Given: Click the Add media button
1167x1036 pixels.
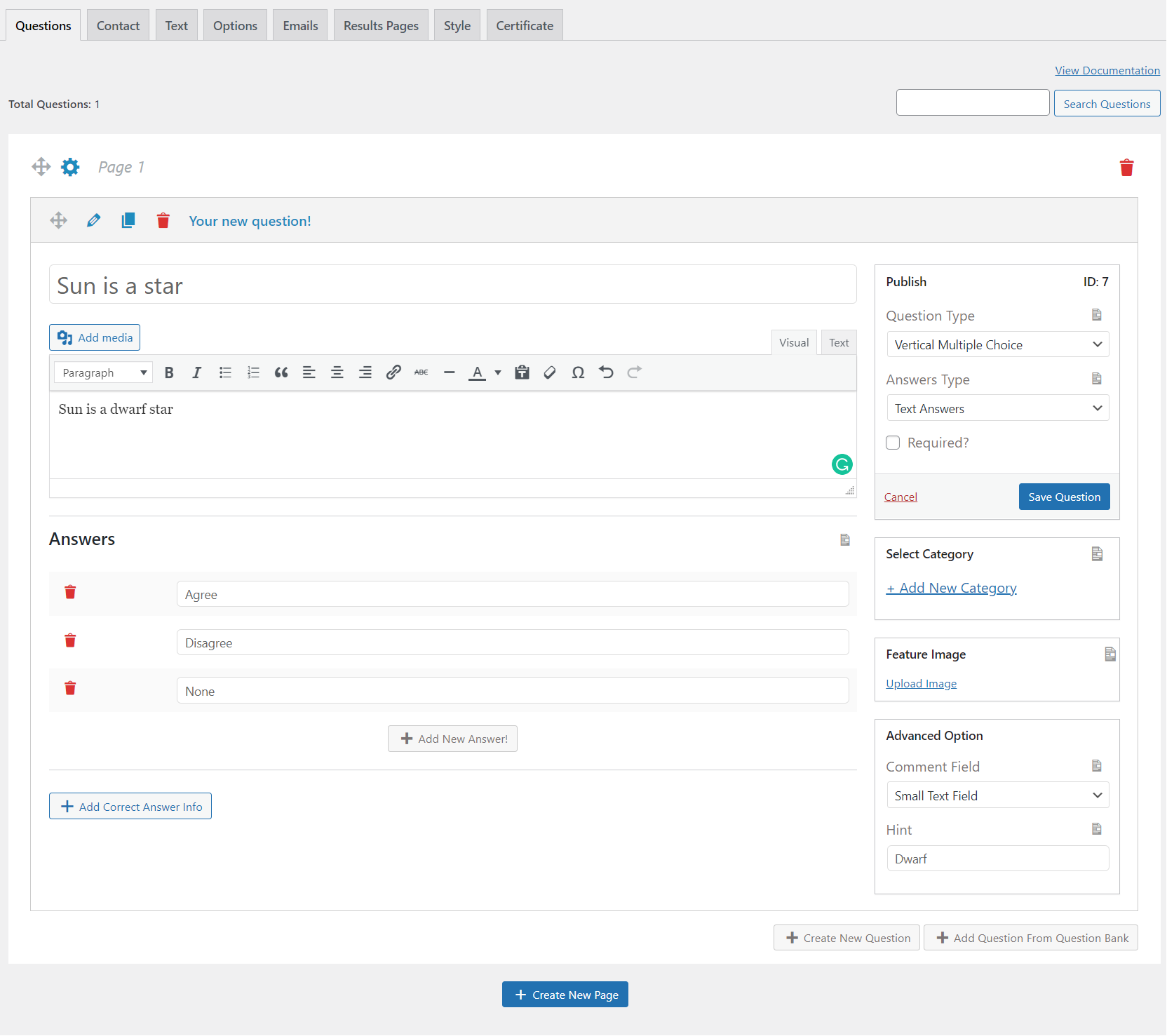Looking at the screenshot, I should click(x=95, y=337).
